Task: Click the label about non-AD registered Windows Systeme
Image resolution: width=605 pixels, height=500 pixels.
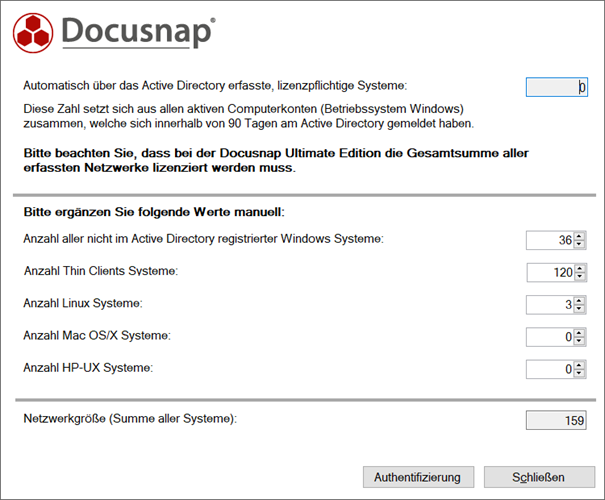Action: point(203,239)
